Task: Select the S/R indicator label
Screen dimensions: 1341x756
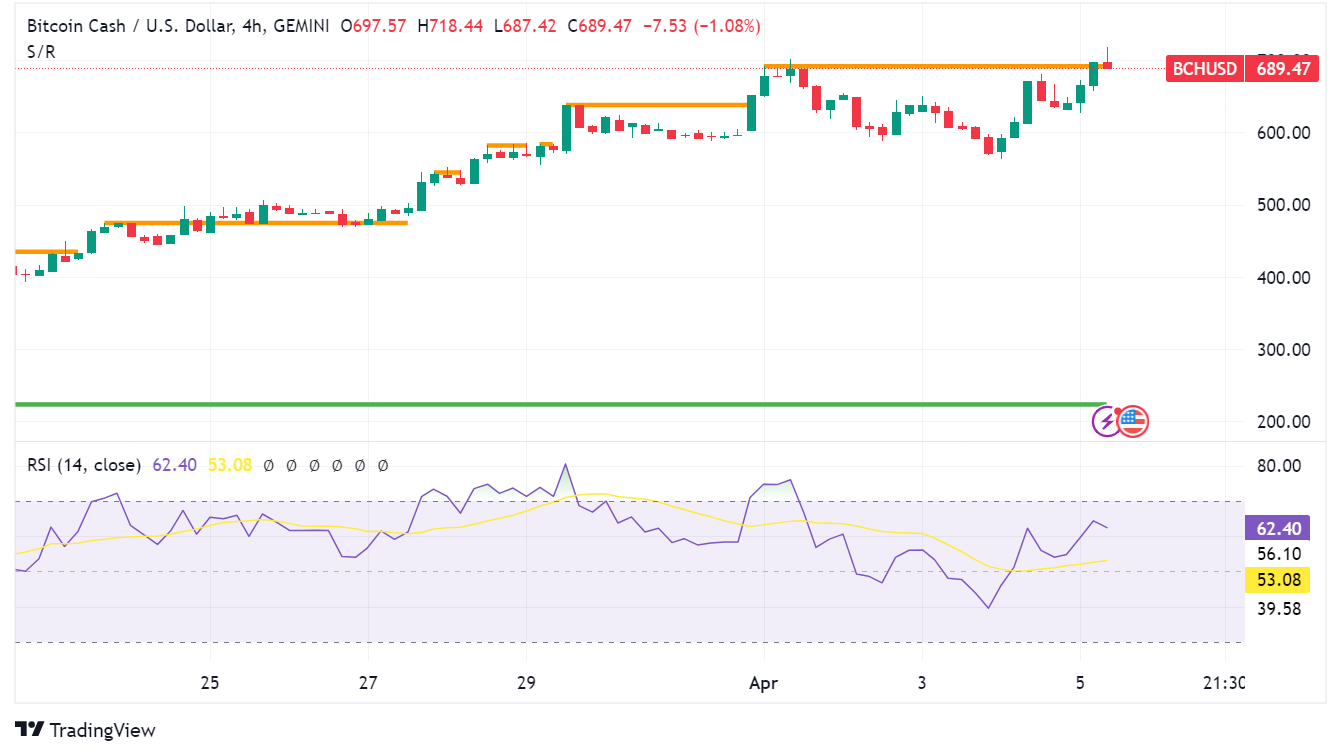Action: [x=41, y=51]
